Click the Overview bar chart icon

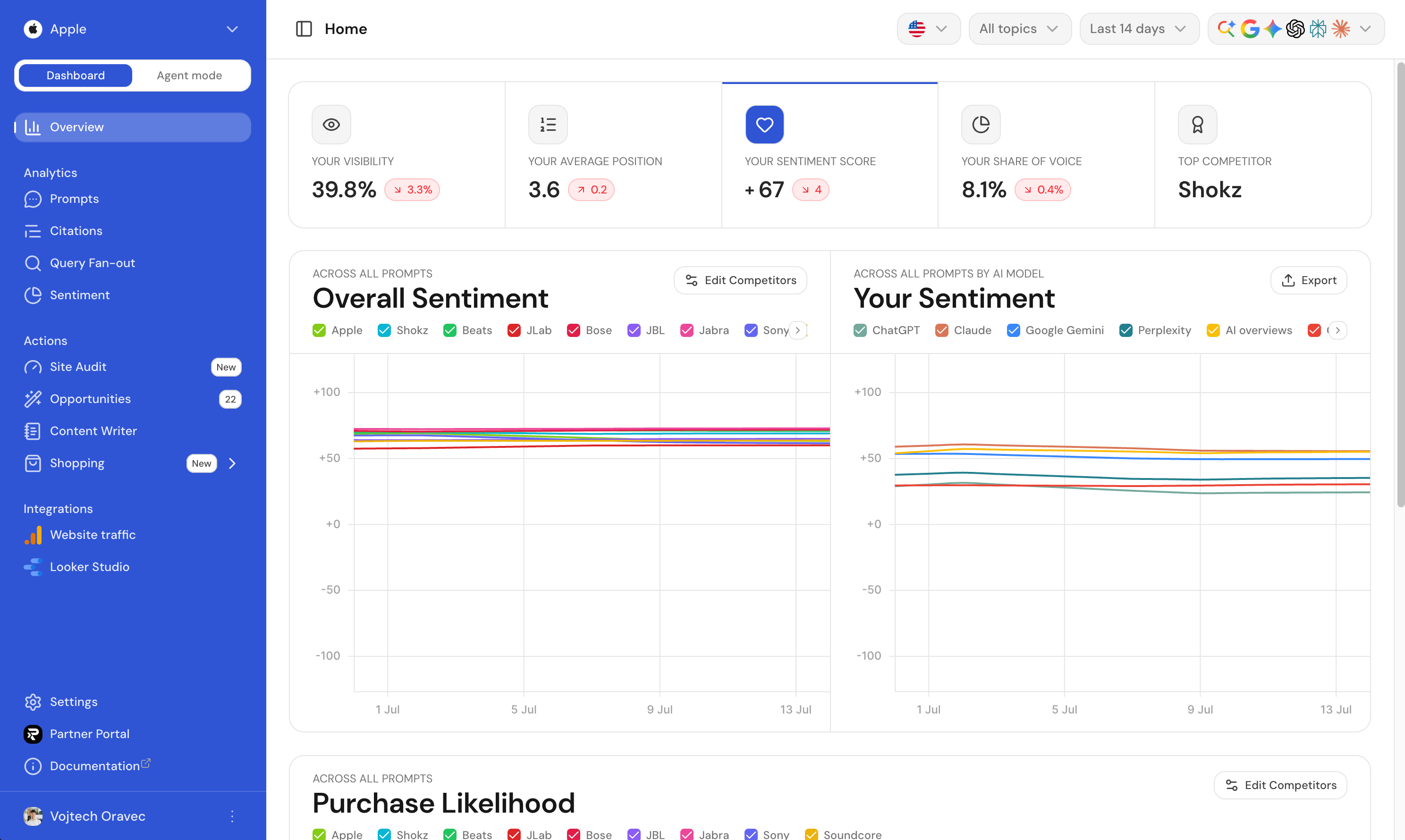pos(33,127)
